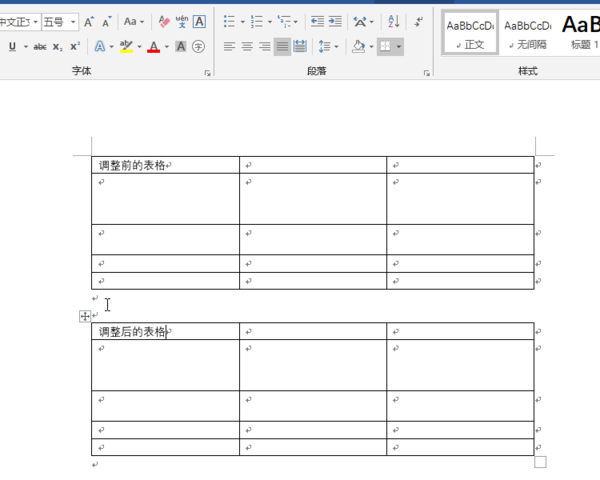
Task: Toggle show paragraph marks
Action: pyautogui.click(x=419, y=22)
